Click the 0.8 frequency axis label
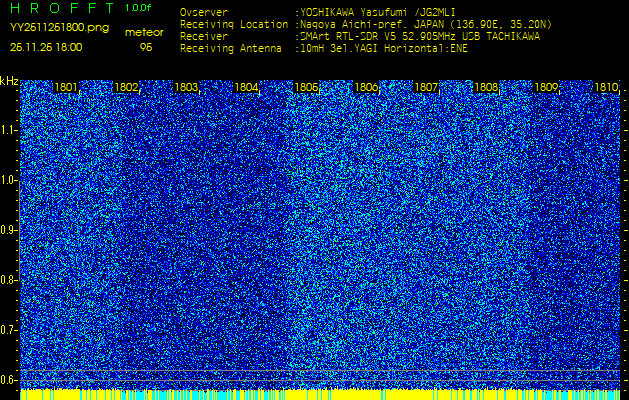 point(9,280)
